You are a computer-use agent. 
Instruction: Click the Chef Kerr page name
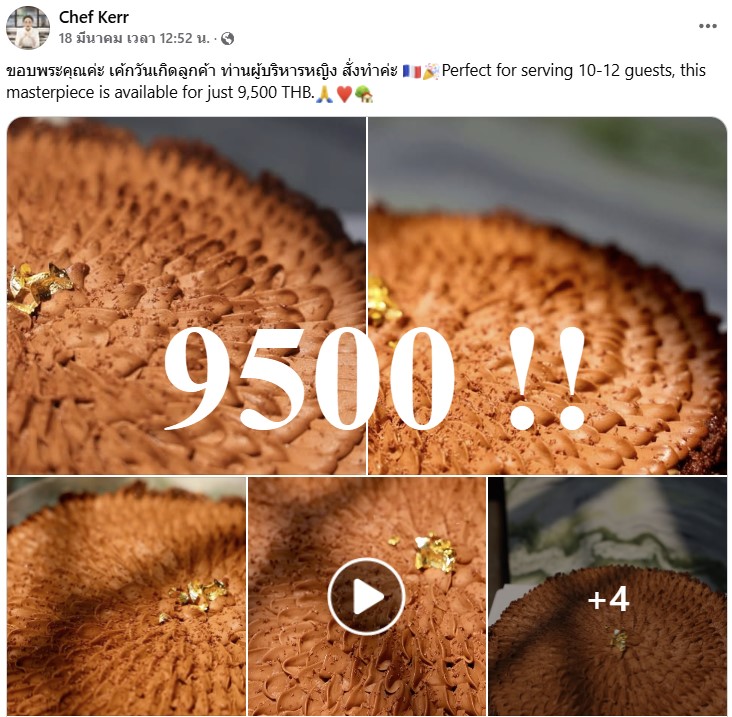click(x=93, y=17)
